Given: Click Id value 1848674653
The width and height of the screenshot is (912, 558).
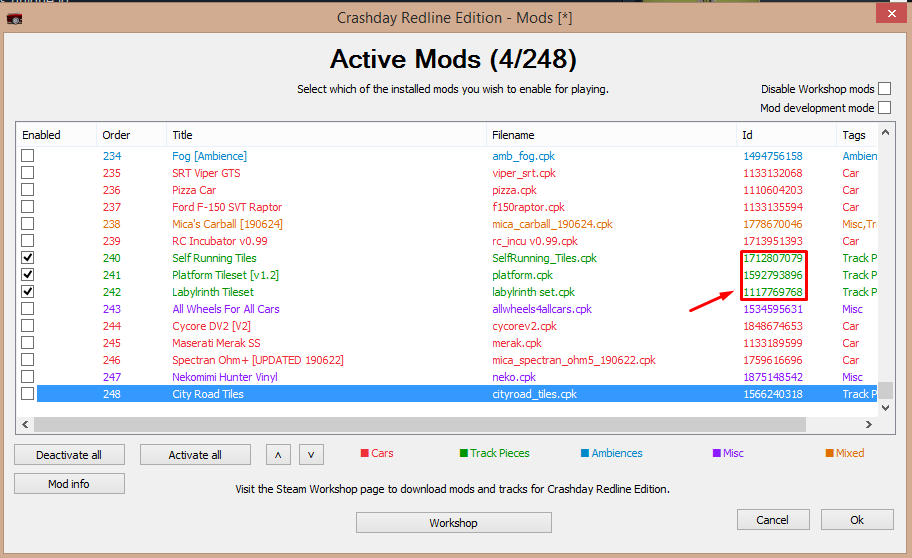Looking at the screenshot, I should 772,326.
